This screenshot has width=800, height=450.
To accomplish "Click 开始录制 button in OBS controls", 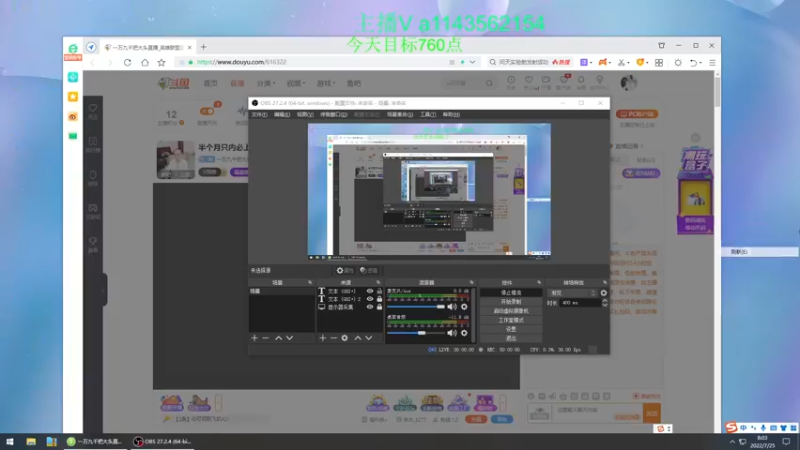I will coord(511,302).
